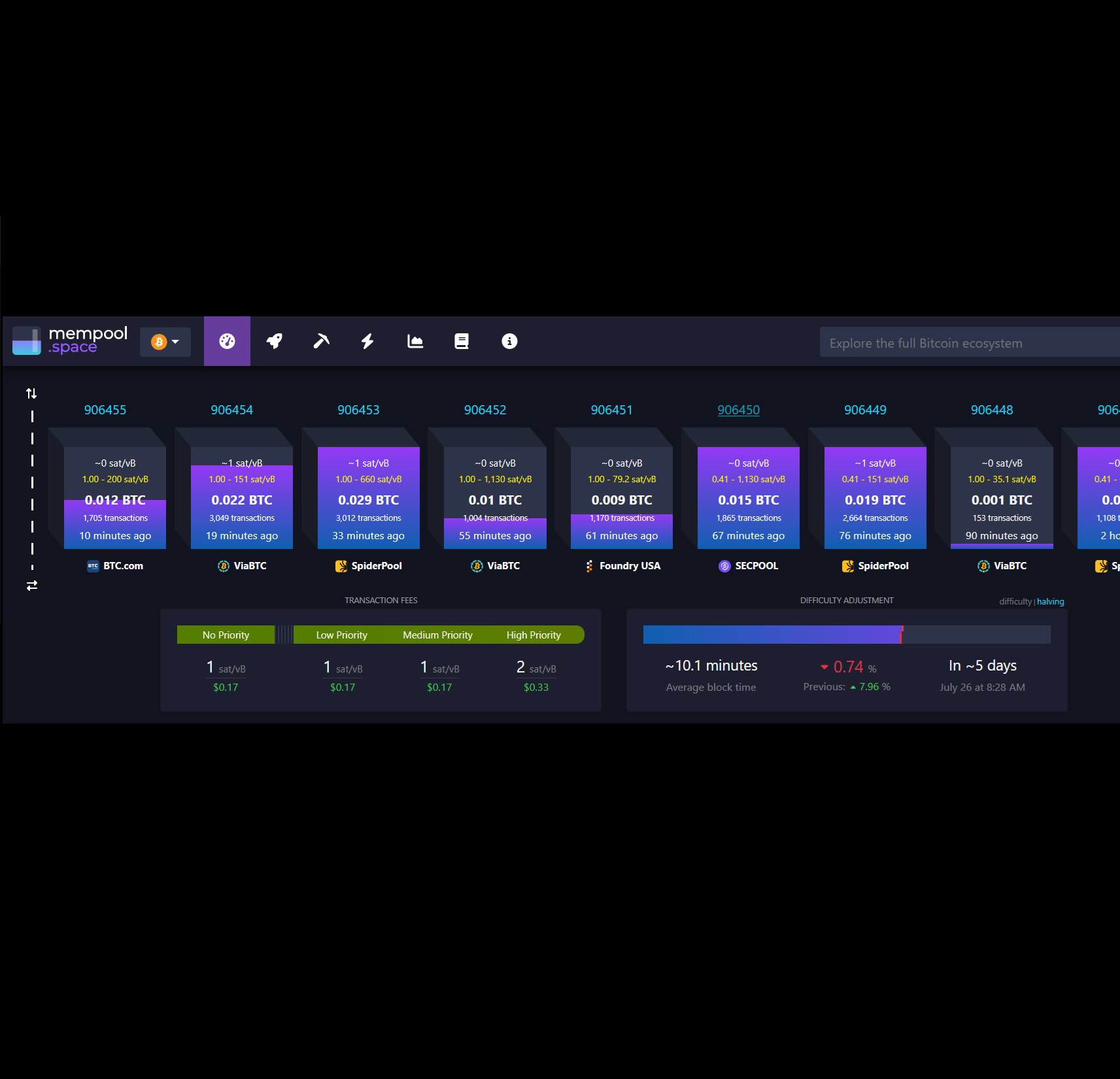Open the BTC.com pool name link
The height and width of the screenshot is (1079, 1120).
[x=123, y=566]
